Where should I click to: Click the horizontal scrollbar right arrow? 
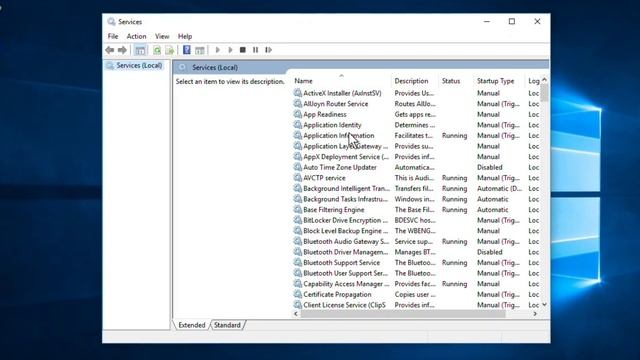535,313
